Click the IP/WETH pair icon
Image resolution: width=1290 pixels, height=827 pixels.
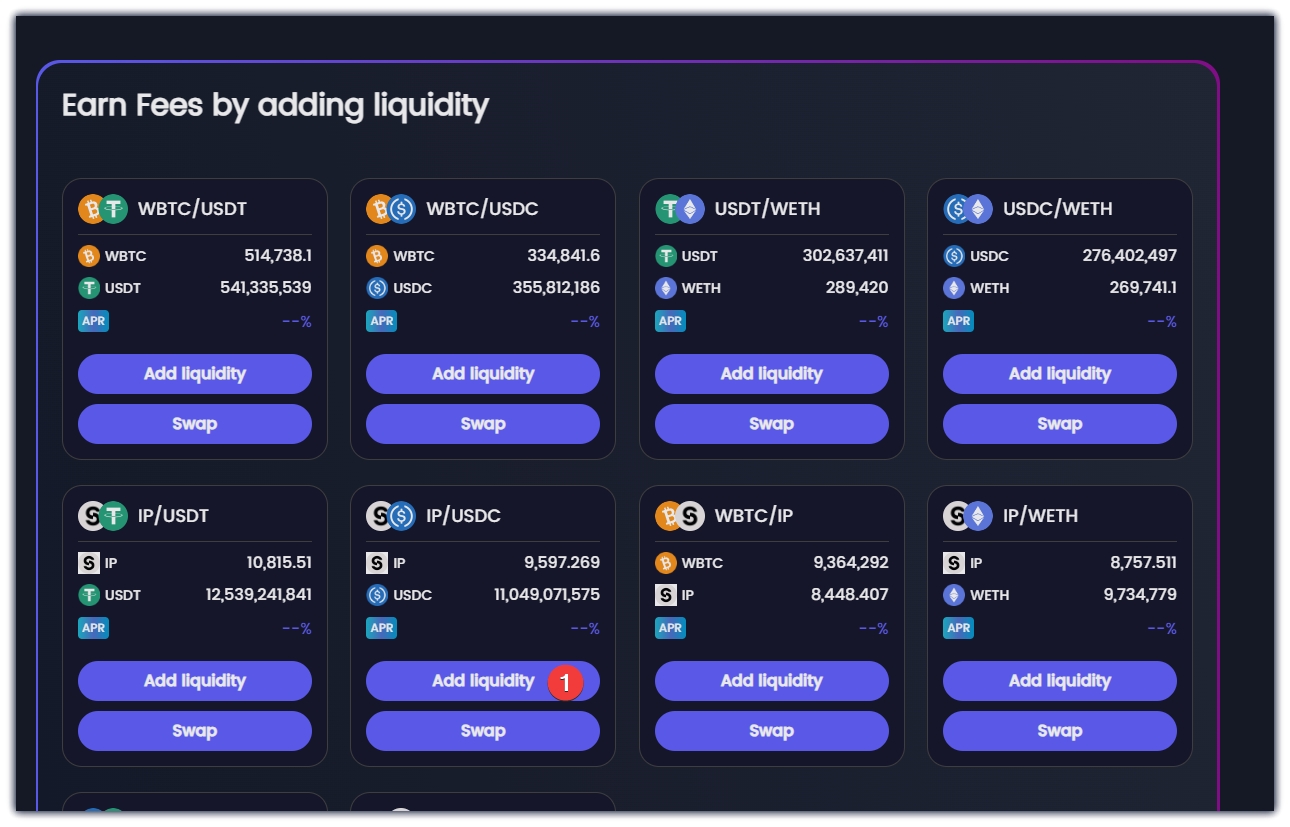coord(968,516)
